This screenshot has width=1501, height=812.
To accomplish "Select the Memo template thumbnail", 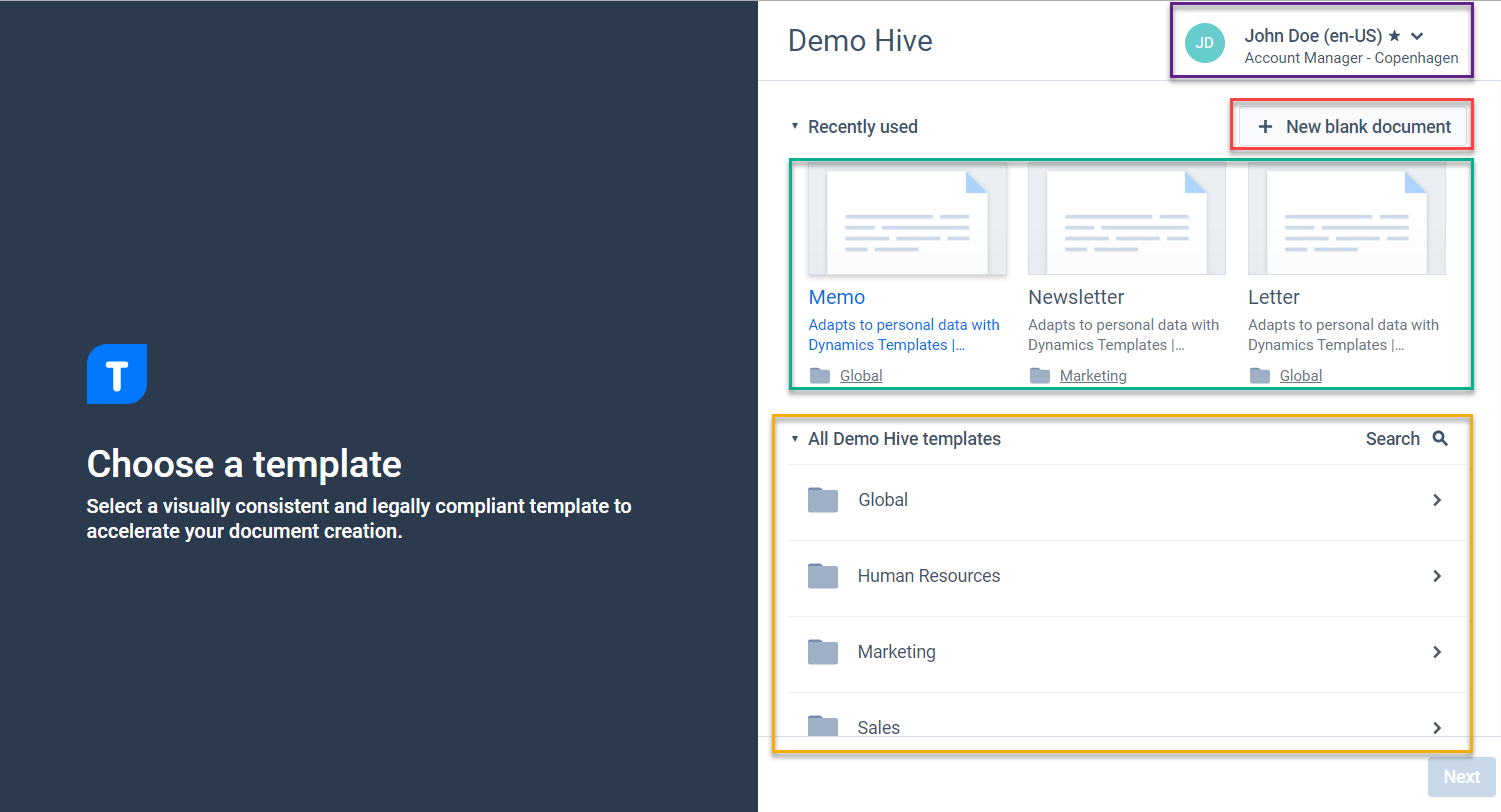I will click(906, 218).
